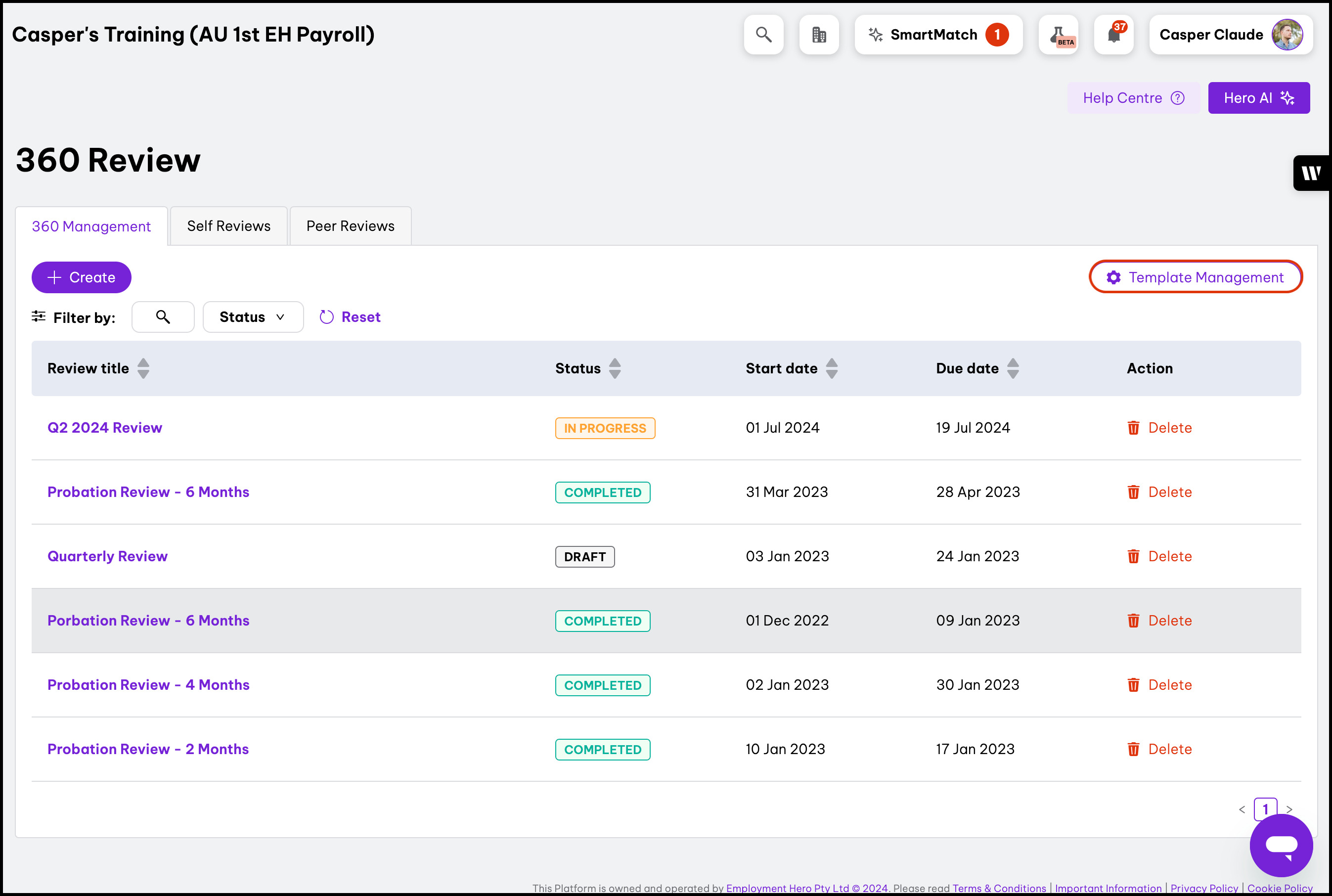Screen dimensions: 1332x896
Task: Click the black side widget tab
Action: (x=1311, y=173)
